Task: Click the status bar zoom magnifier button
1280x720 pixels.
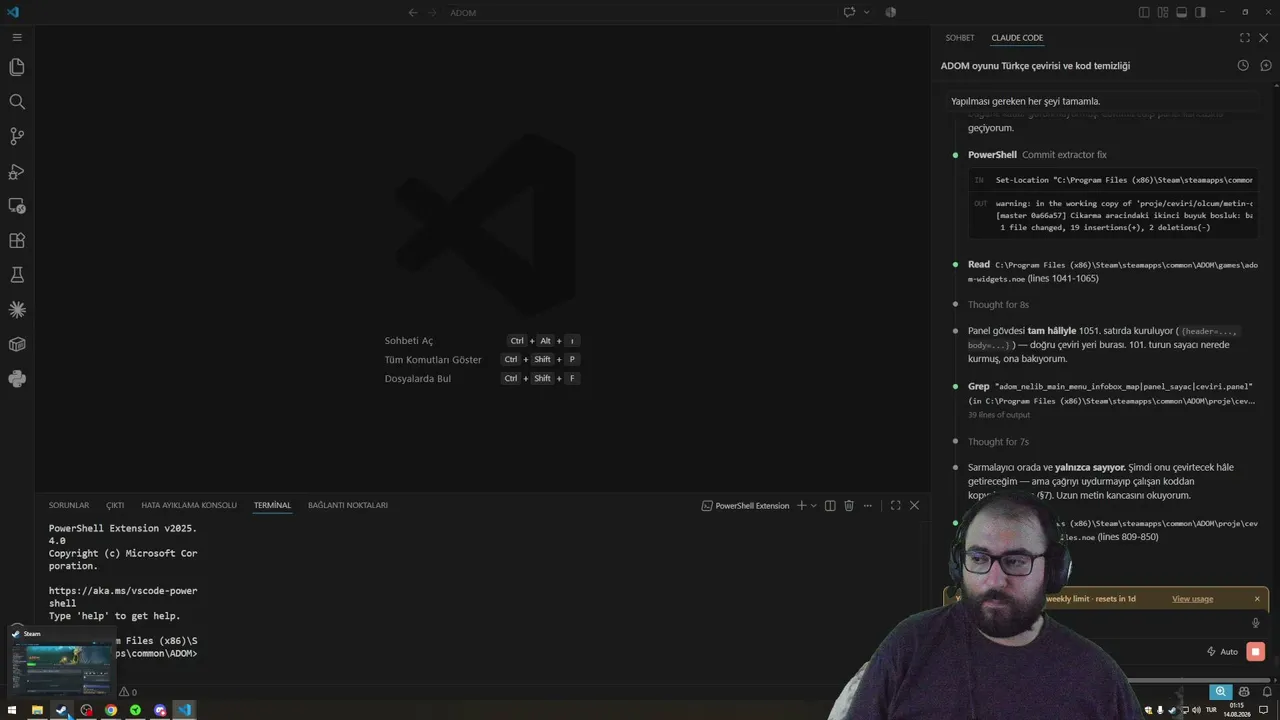Action: (1220, 692)
